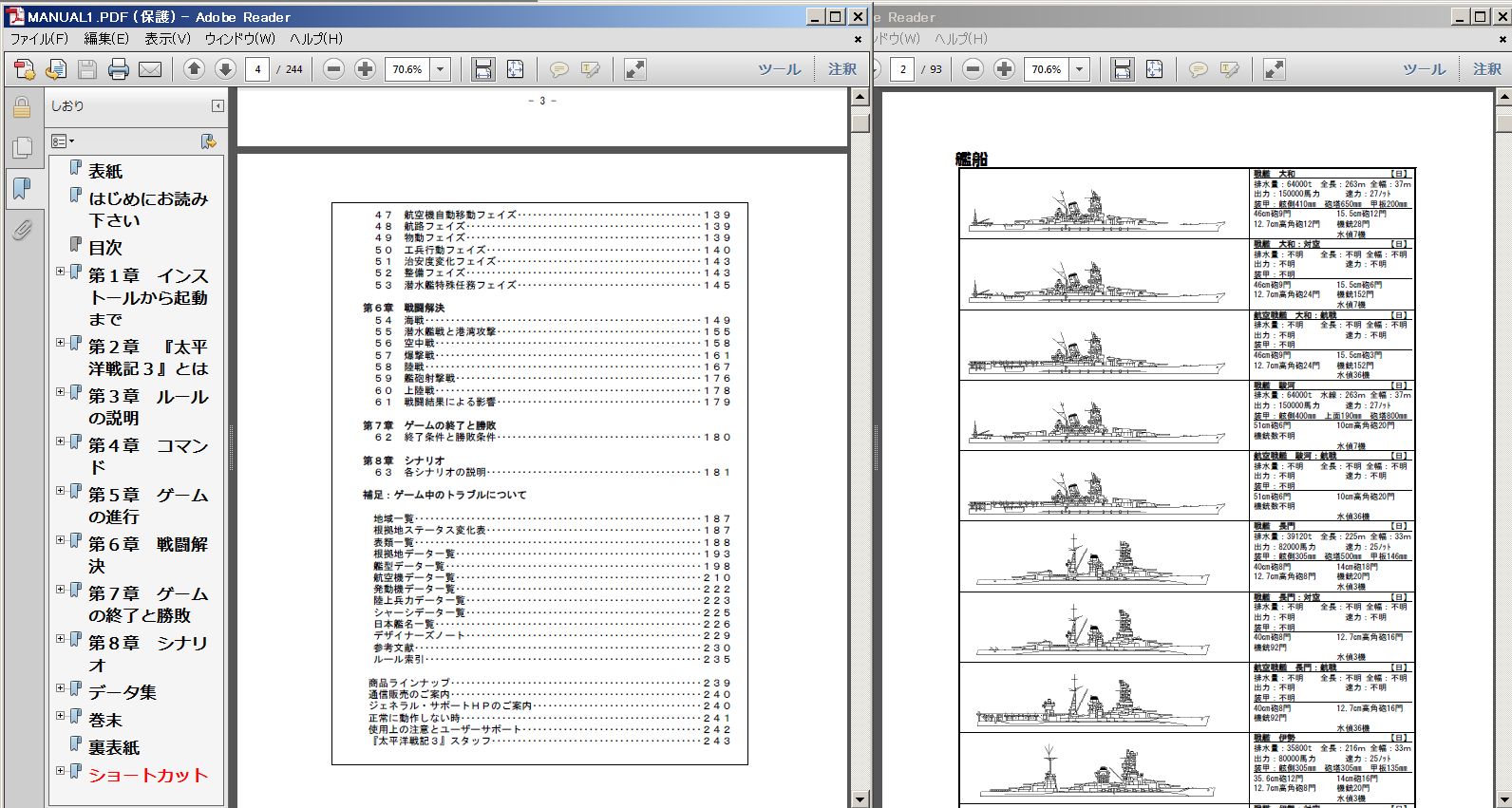Image resolution: width=1512 pixels, height=808 pixels.
Task: Zoom out in the MANUAL1 window
Action: click(x=333, y=69)
